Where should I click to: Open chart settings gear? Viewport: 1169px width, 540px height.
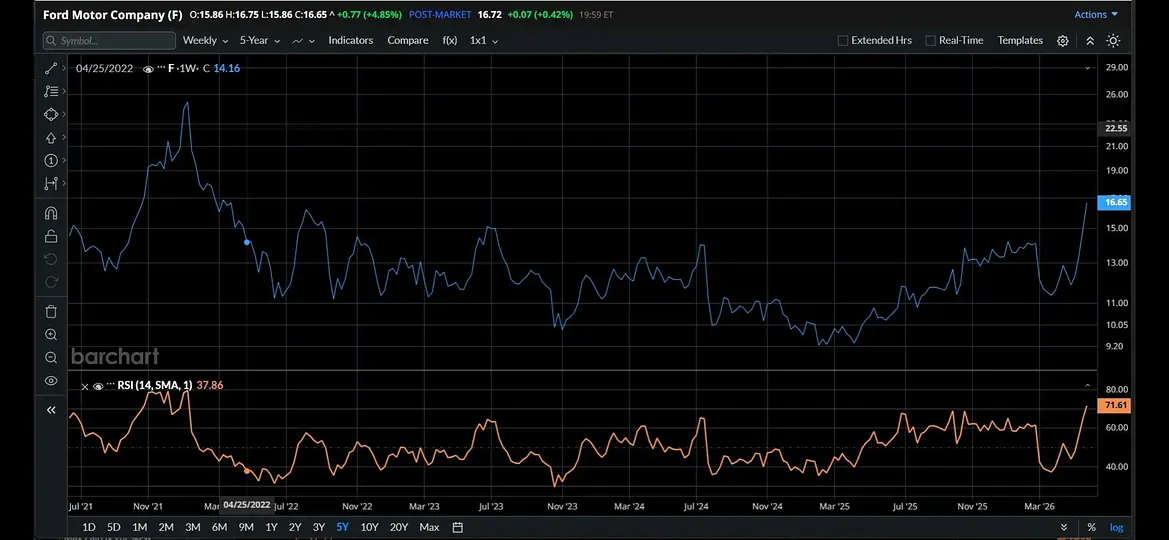1062,40
